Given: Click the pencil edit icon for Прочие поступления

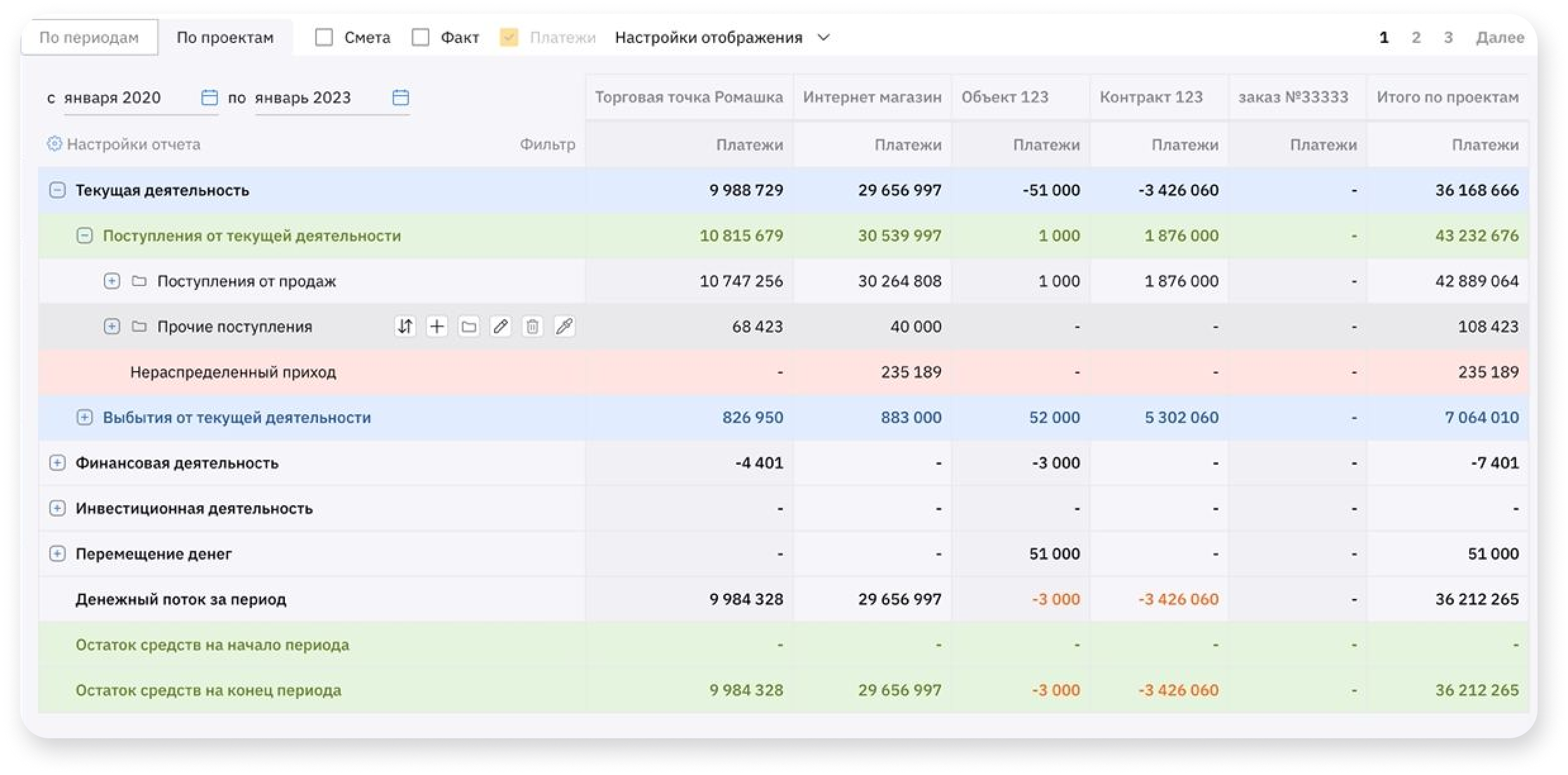Looking at the screenshot, I should click(x=500, y=327).
